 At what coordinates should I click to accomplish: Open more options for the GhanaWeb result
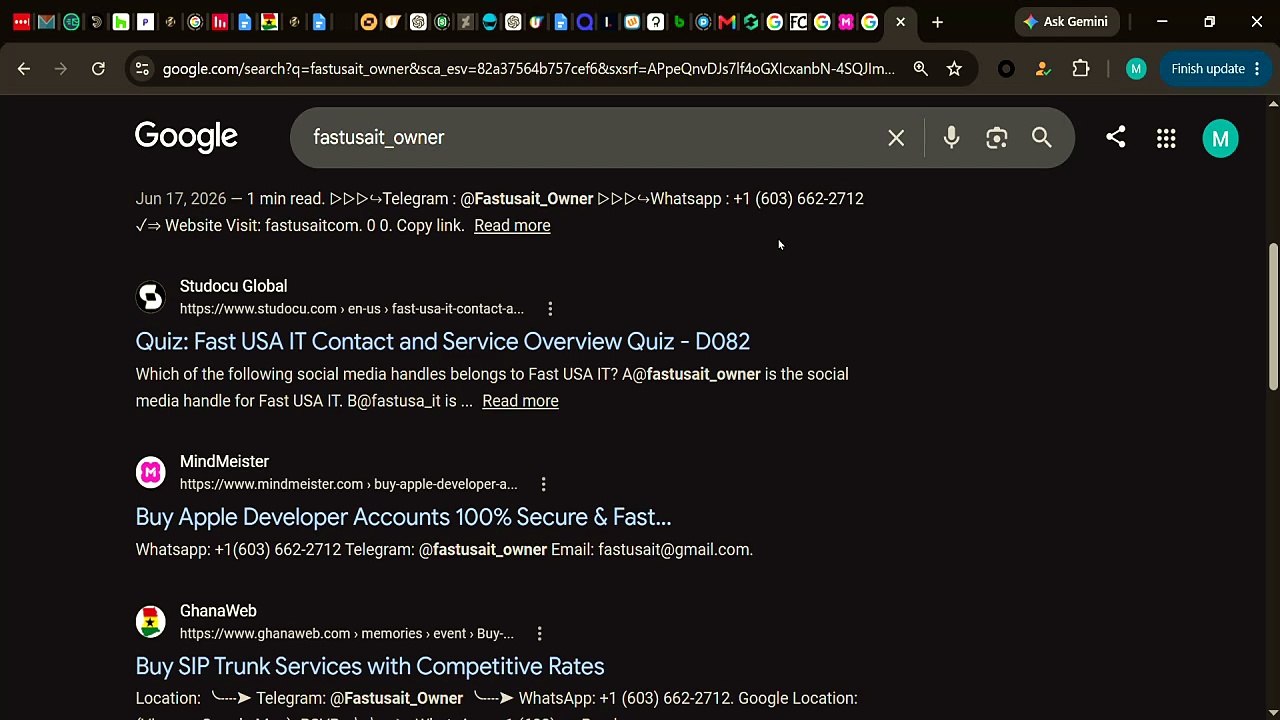539,634
